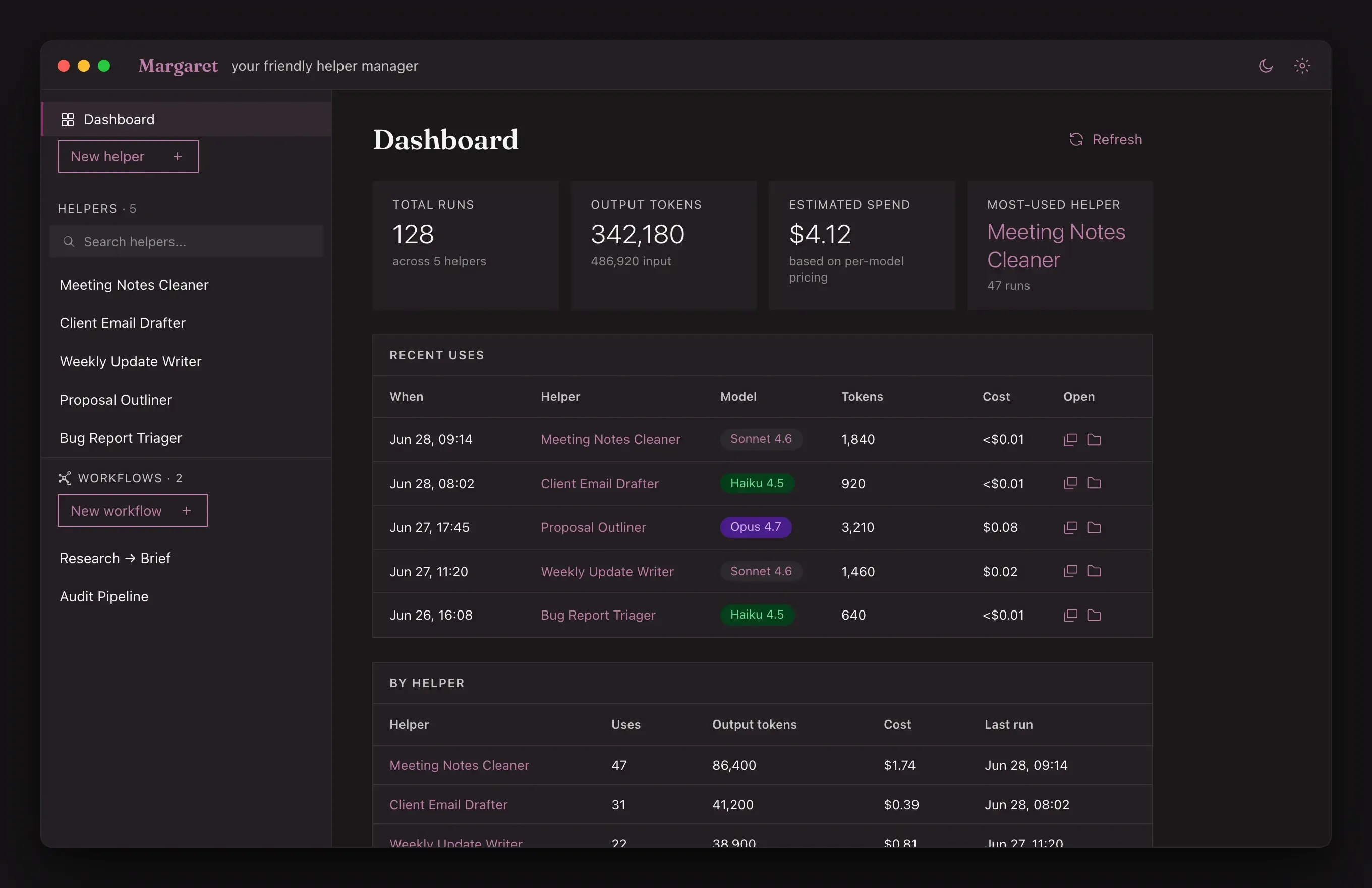
Task: Select Bug Report Triager in the sidebar
Action: [x=121, y=438]
